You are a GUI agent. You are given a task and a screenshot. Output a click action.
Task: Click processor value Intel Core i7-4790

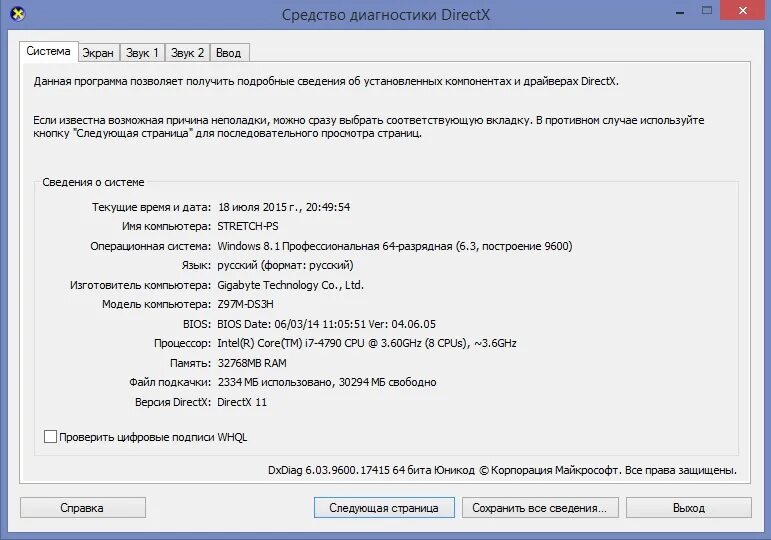[x=367, y=343]
